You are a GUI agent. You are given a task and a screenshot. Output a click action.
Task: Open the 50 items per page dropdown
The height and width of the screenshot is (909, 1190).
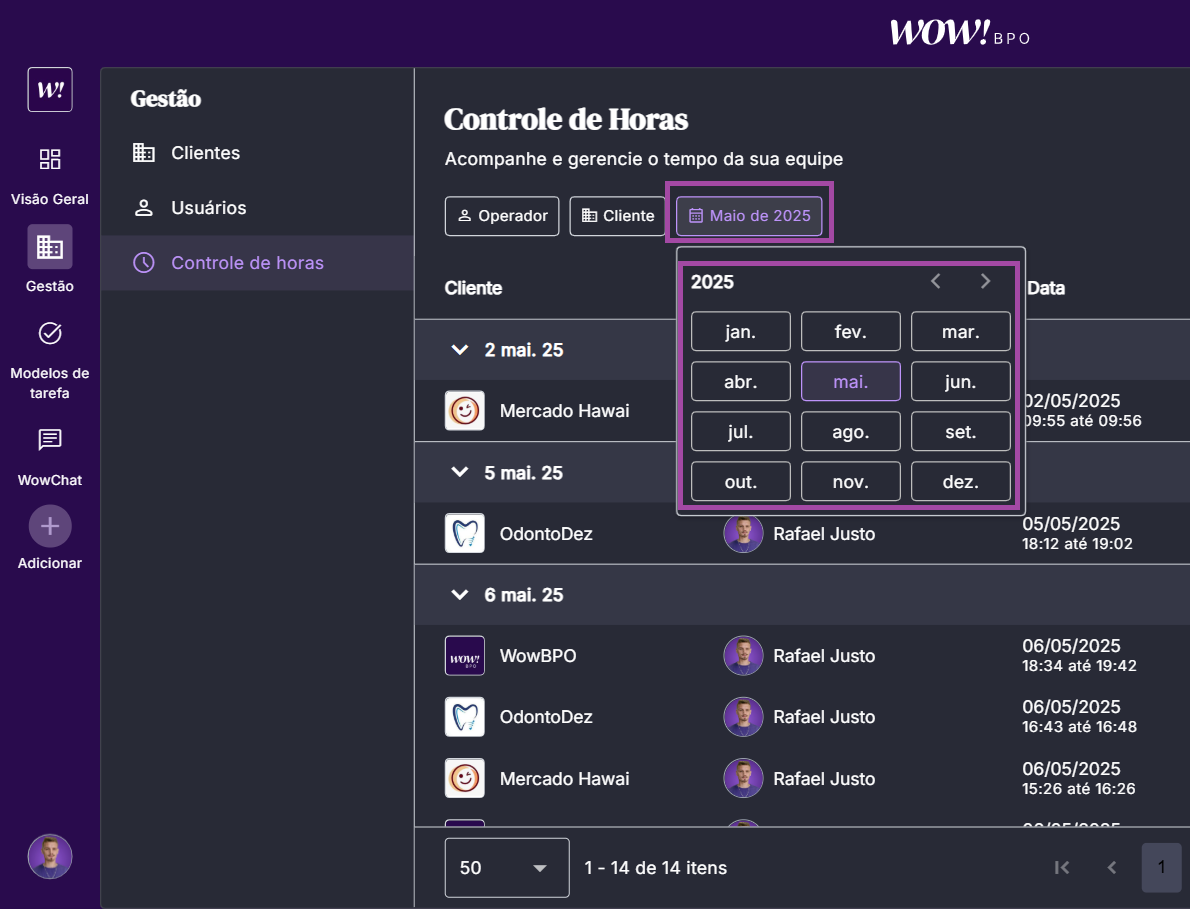pos(507,868)
